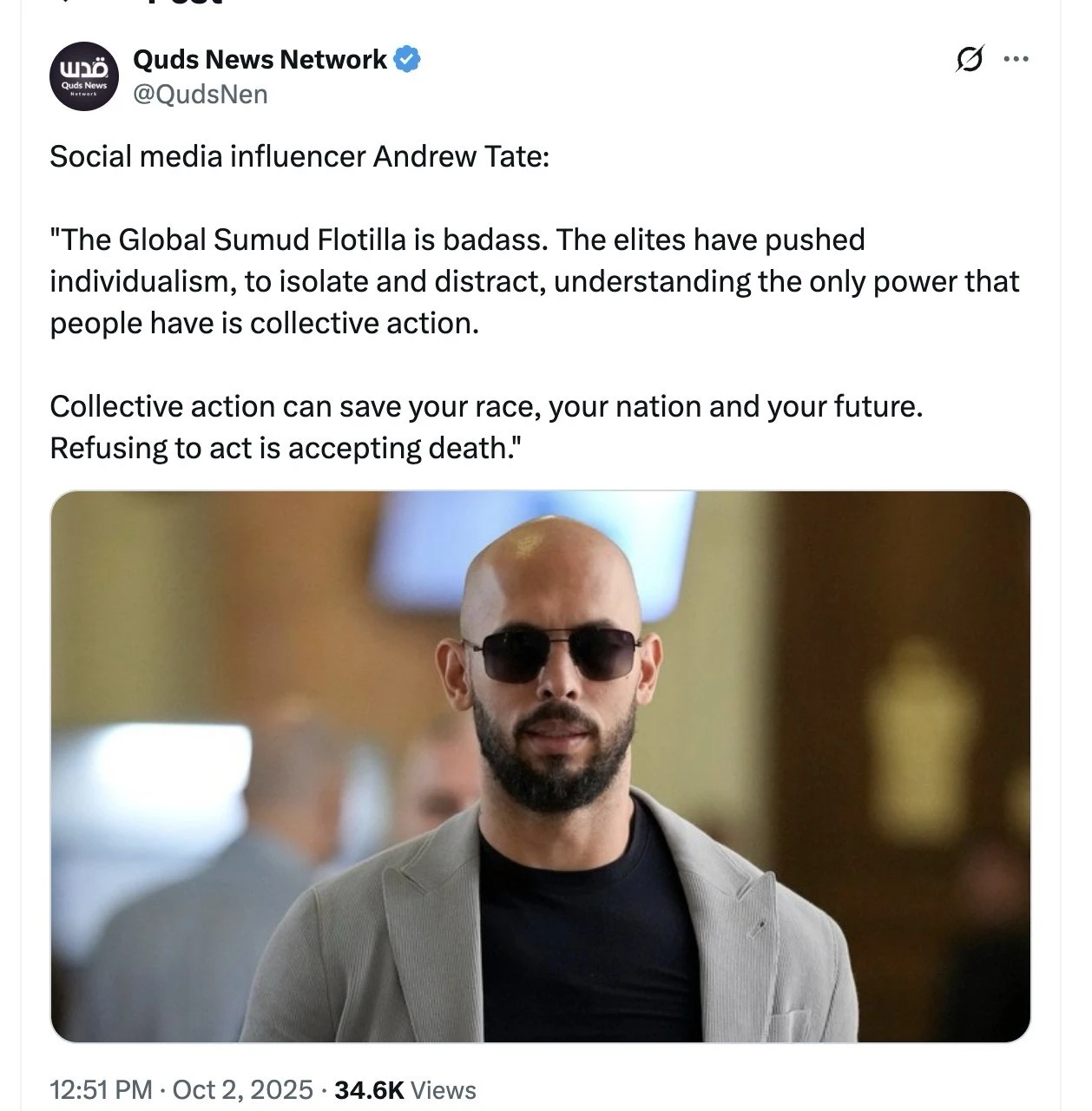Viewport: 1092px width, 1111px height.
Task: Click the "individualism, to isolate and distract" line
Action: point(297,281)
